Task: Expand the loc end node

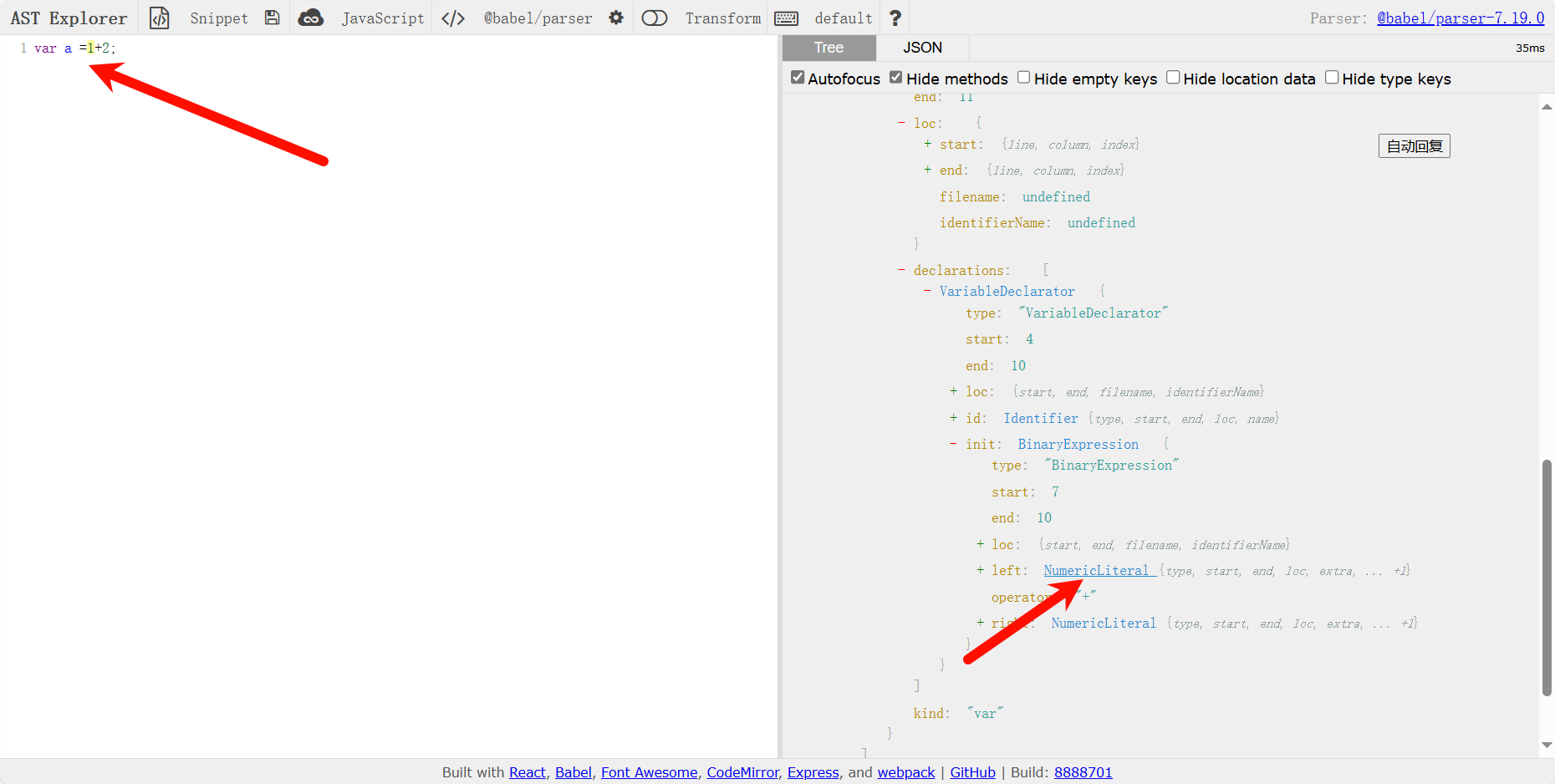Action: (x=927, y=170)
